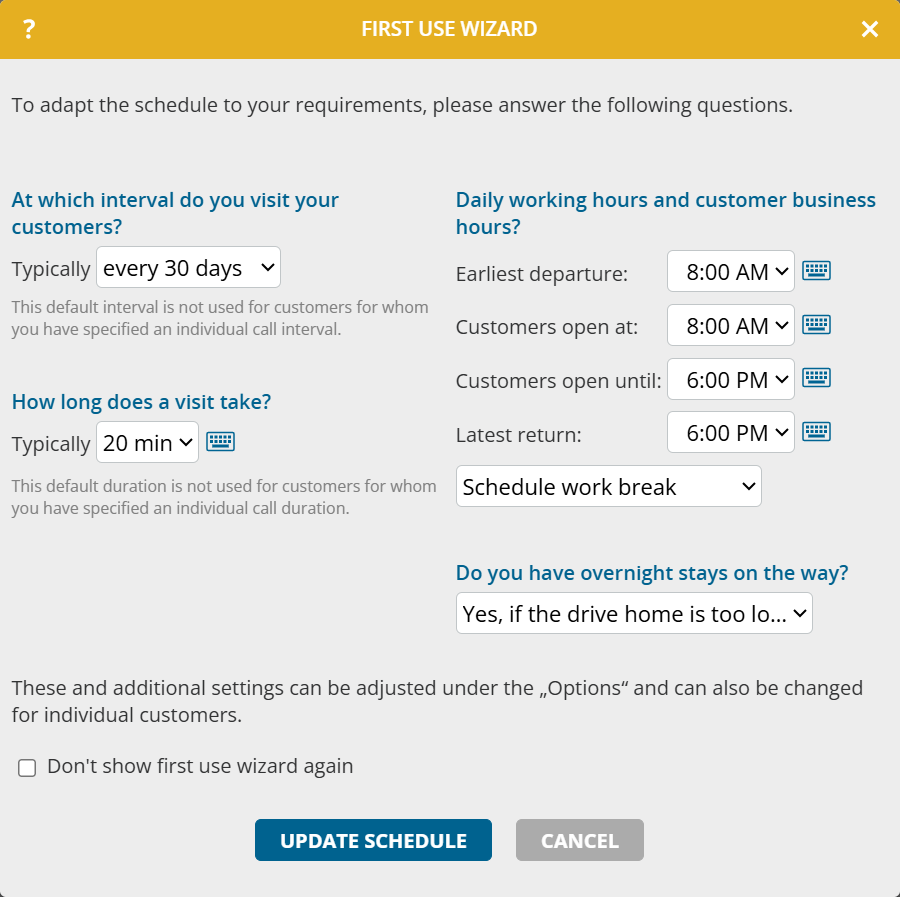
Task: Enable "Don't show first use wizard again"
Action: [x=28, y=768]
